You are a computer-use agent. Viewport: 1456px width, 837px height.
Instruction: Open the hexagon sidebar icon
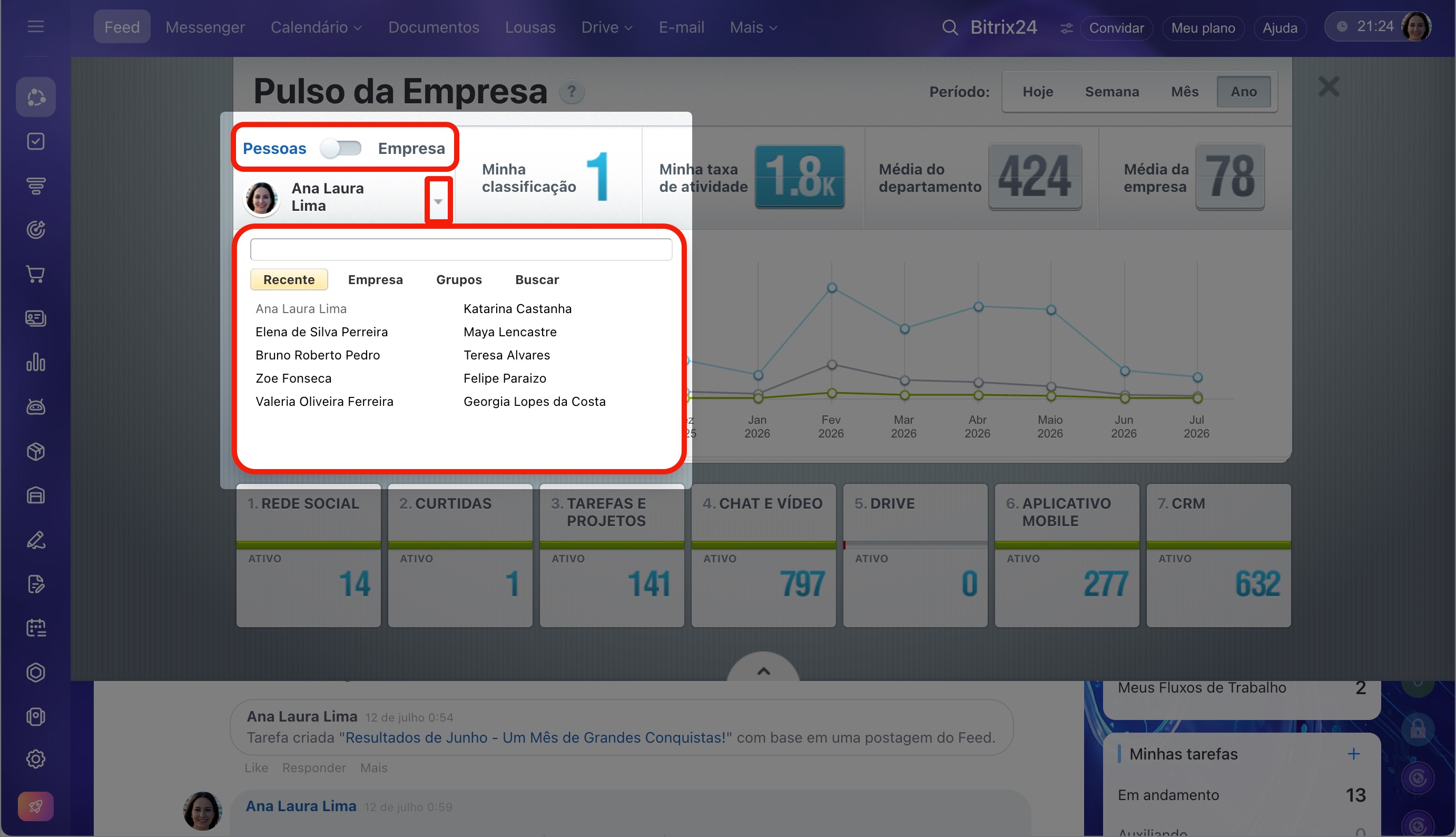point(36,673)
